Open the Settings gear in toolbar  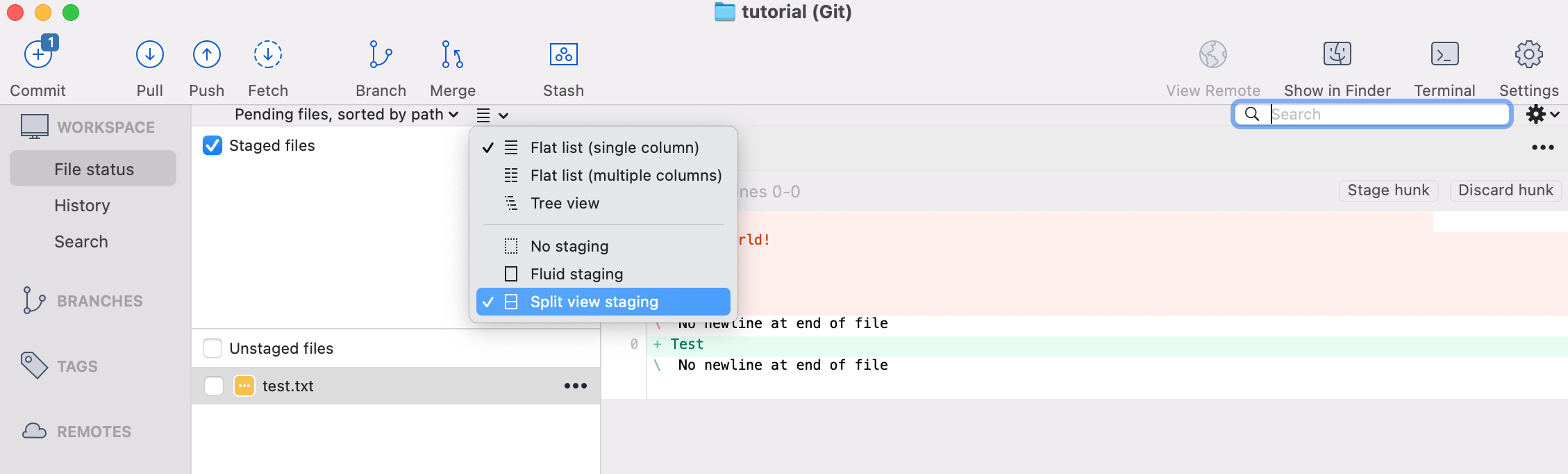1528,55
